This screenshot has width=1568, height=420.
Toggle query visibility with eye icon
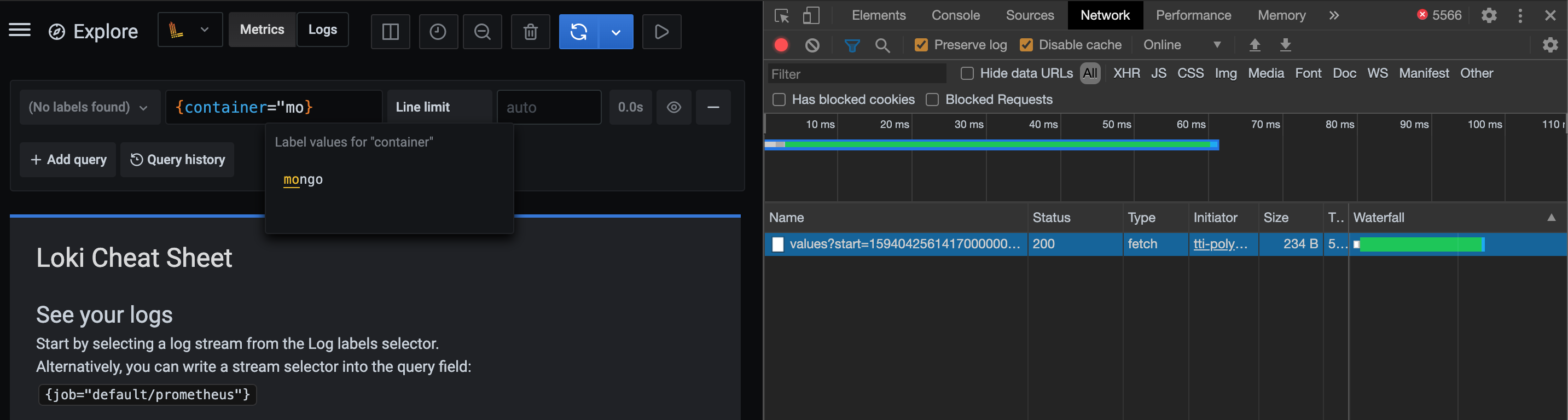(x=674, y=107)
